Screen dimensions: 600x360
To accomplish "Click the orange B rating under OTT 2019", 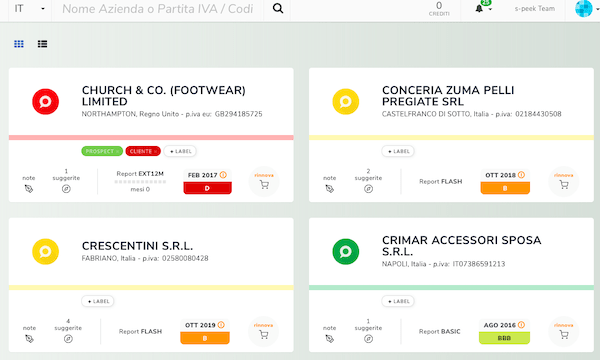I will (x=205, y=338).
